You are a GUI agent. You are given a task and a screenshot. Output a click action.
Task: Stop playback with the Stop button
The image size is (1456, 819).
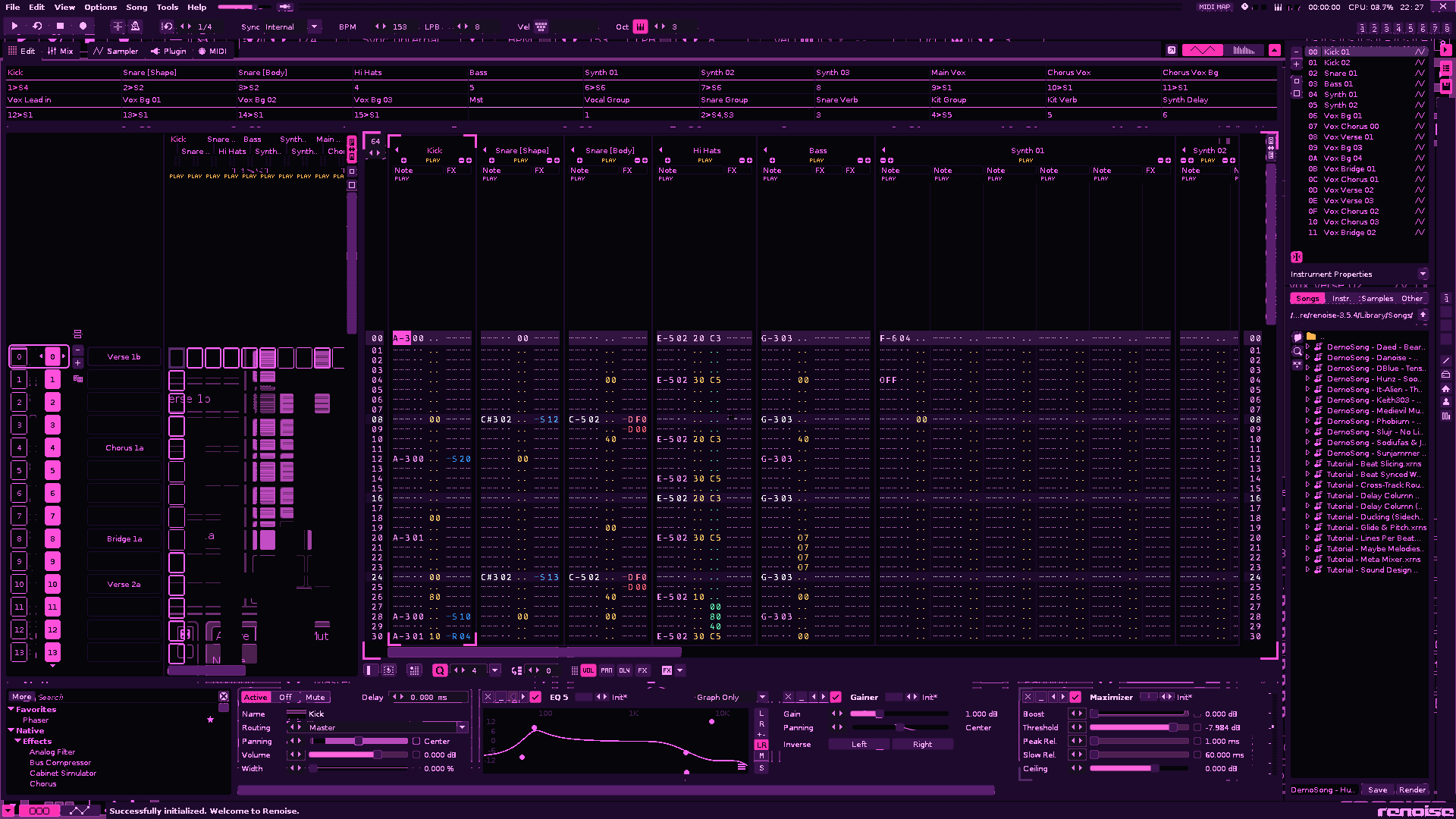click(x=60, y=26)
